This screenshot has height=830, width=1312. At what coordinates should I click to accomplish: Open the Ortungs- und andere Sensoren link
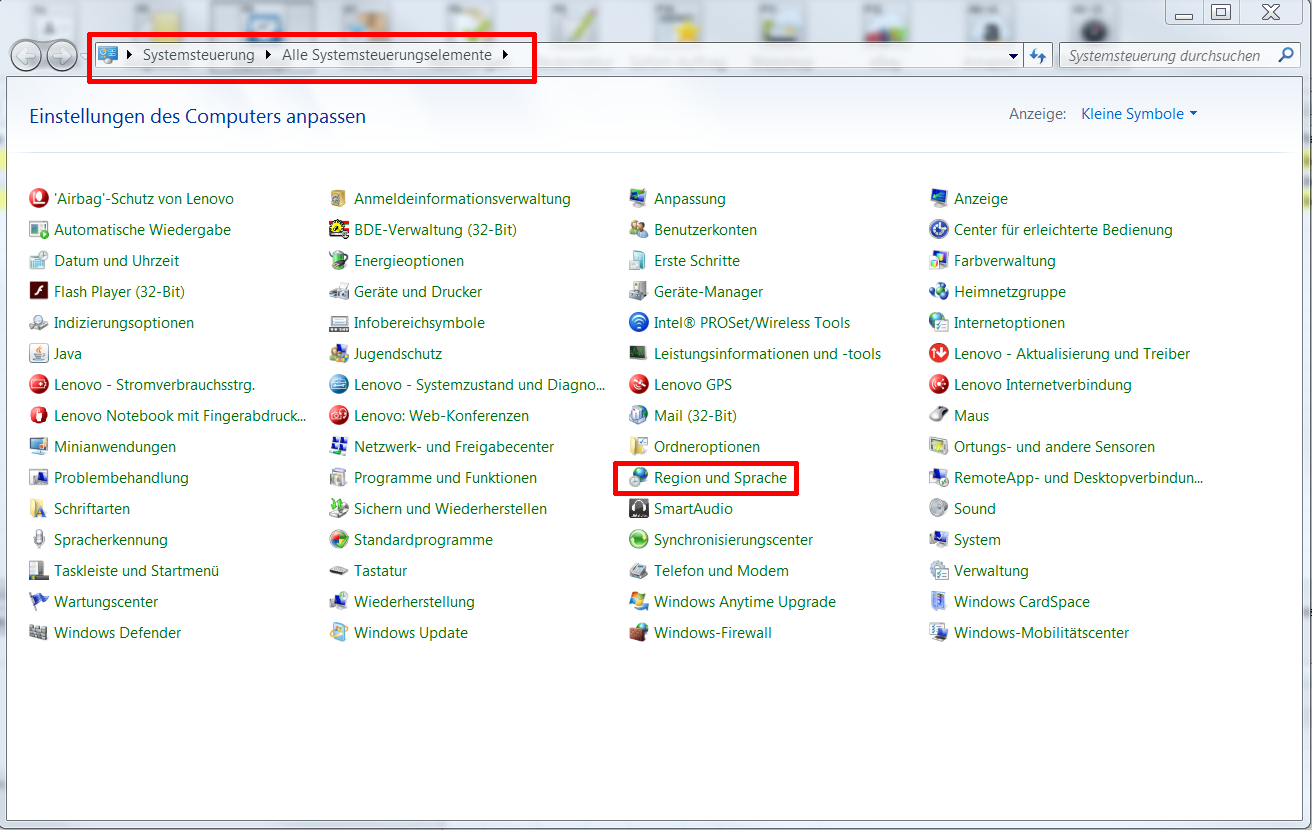pyautogui.click(x=1054, y=446)
